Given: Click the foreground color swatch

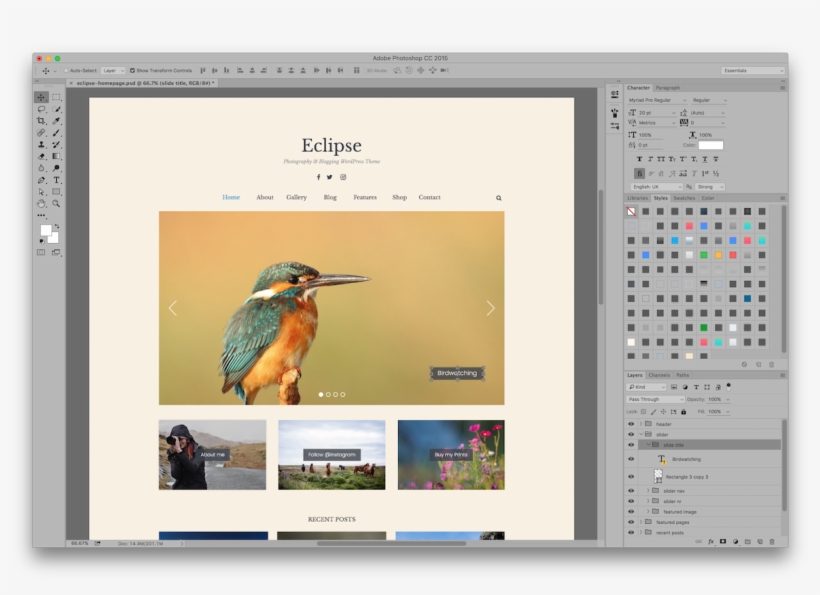Looking at the screenshot, I should pyautogui.click(x=46, y=231).
